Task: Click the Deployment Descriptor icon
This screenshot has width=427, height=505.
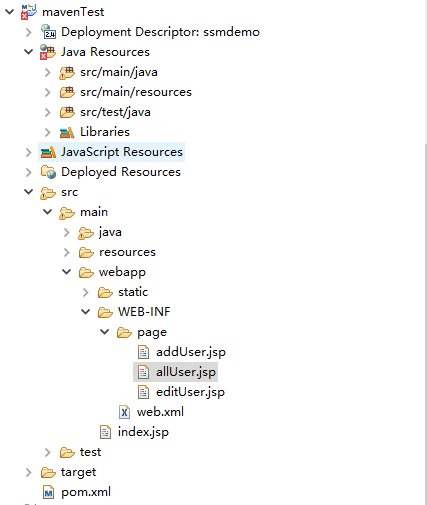Action: click(x=48, y=32)
